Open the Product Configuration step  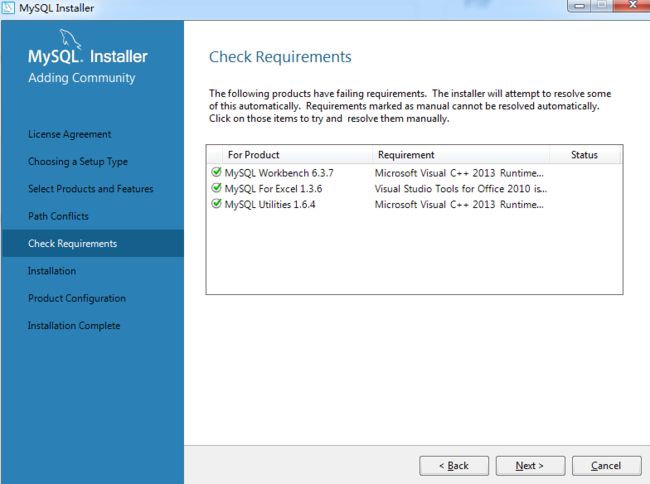click(x=77, y=298)
